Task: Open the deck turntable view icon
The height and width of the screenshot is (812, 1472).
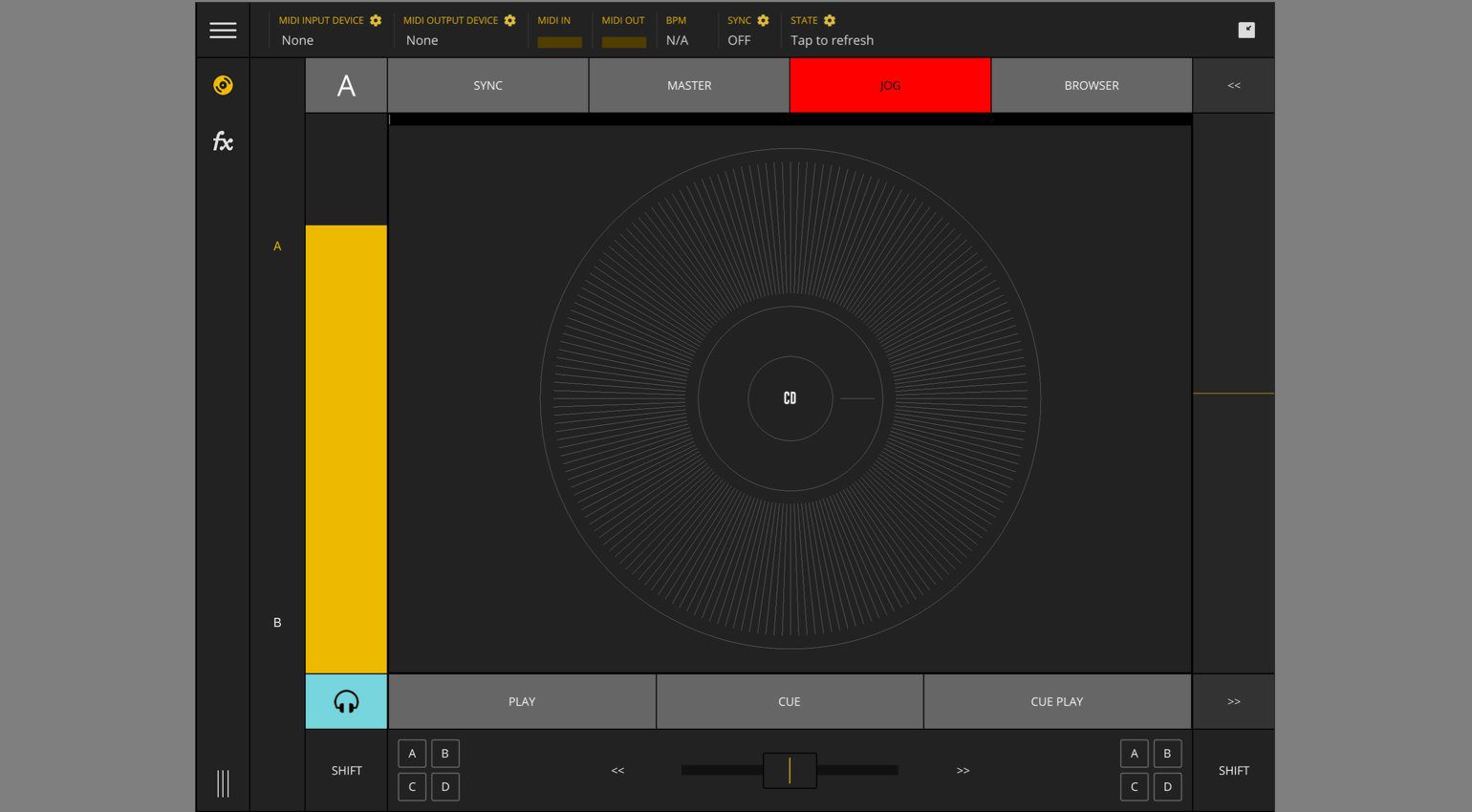Action: (223, 85)
